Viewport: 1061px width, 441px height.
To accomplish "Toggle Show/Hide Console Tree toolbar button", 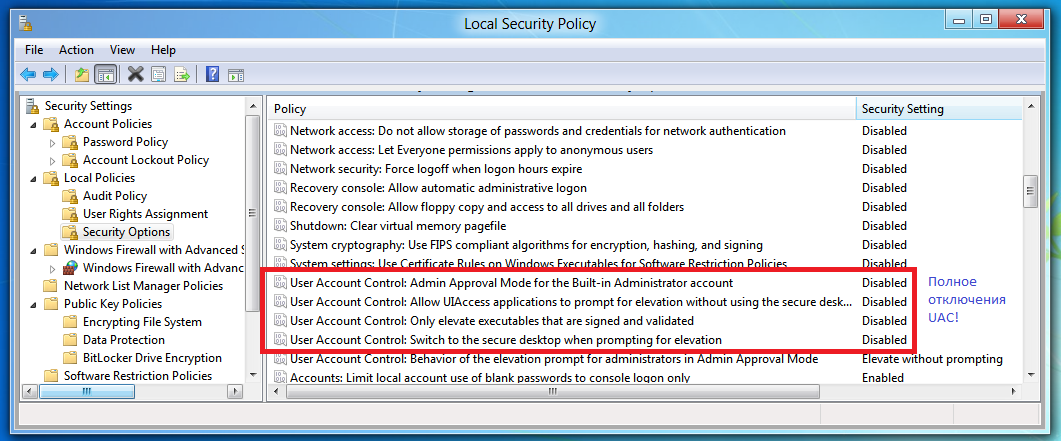I will [x=105, y=74].
